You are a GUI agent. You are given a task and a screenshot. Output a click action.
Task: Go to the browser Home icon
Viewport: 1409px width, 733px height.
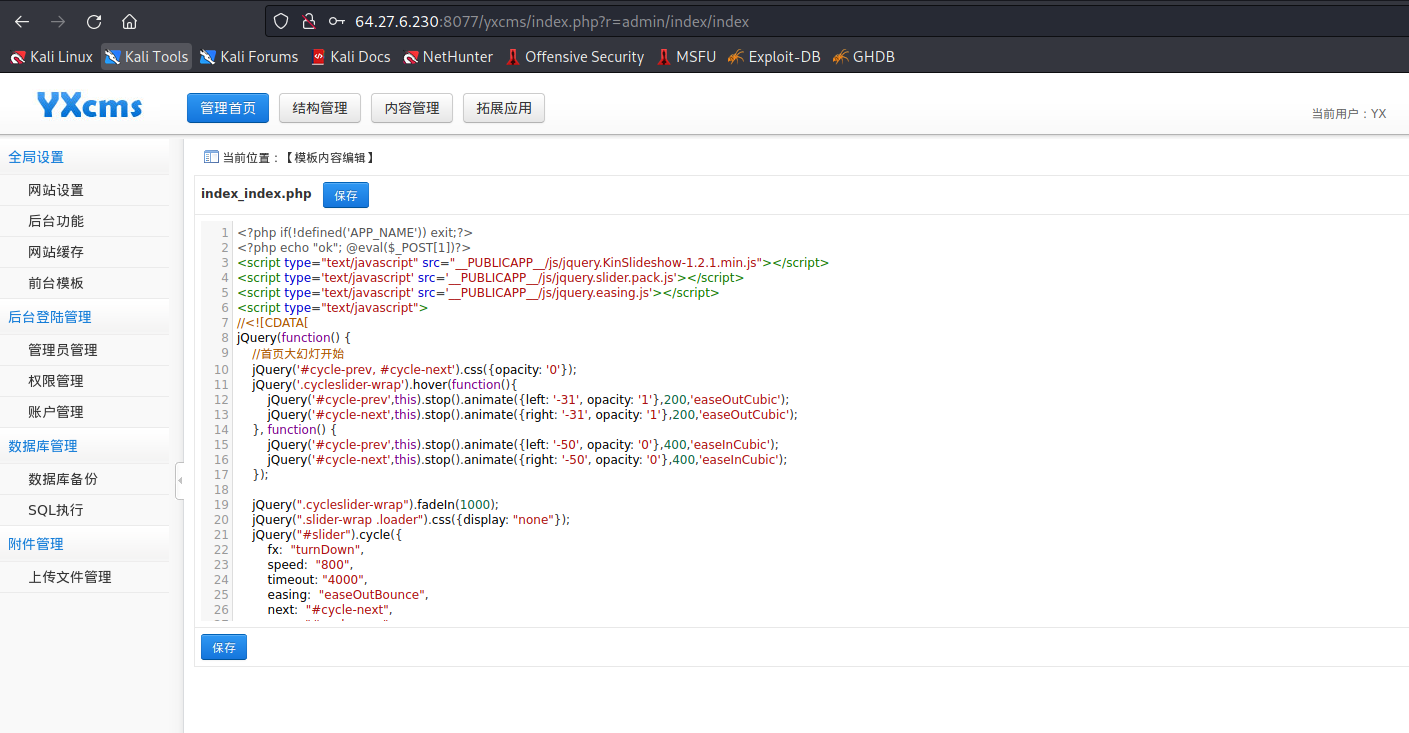coord(129,21)
